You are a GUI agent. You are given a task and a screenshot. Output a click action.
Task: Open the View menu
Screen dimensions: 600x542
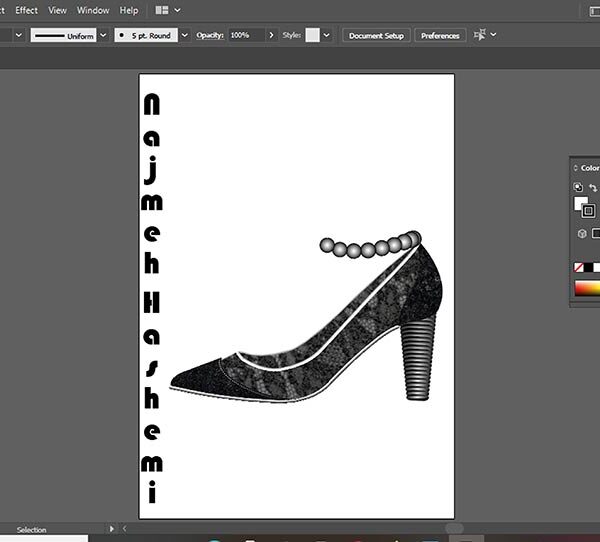coord(57,10)
